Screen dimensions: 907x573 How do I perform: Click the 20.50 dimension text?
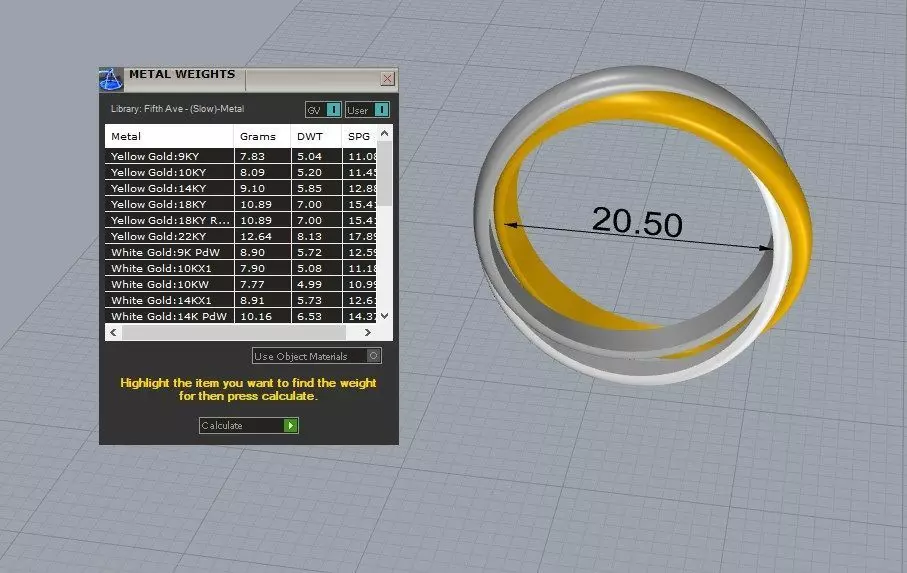(x=637, y=221)
